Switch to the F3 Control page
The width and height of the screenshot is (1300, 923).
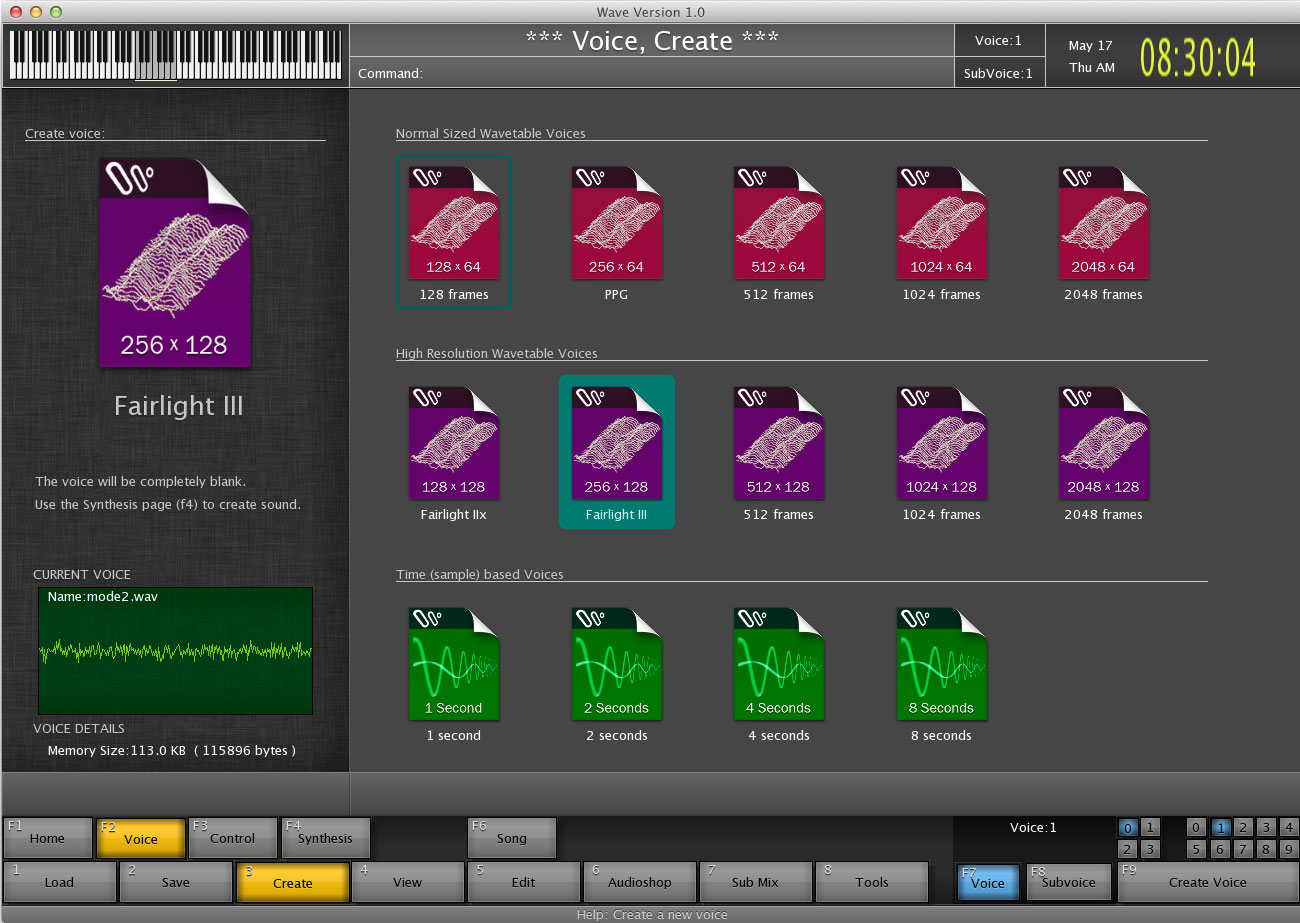(x=233, y=838)
